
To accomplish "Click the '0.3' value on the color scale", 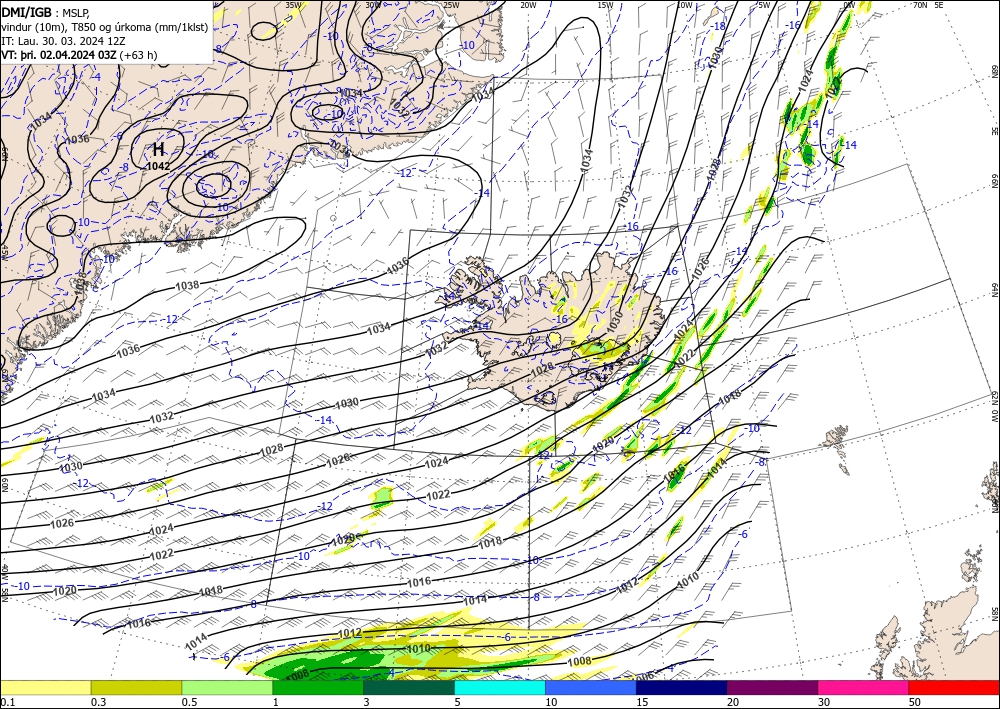I will coord(98,702).
